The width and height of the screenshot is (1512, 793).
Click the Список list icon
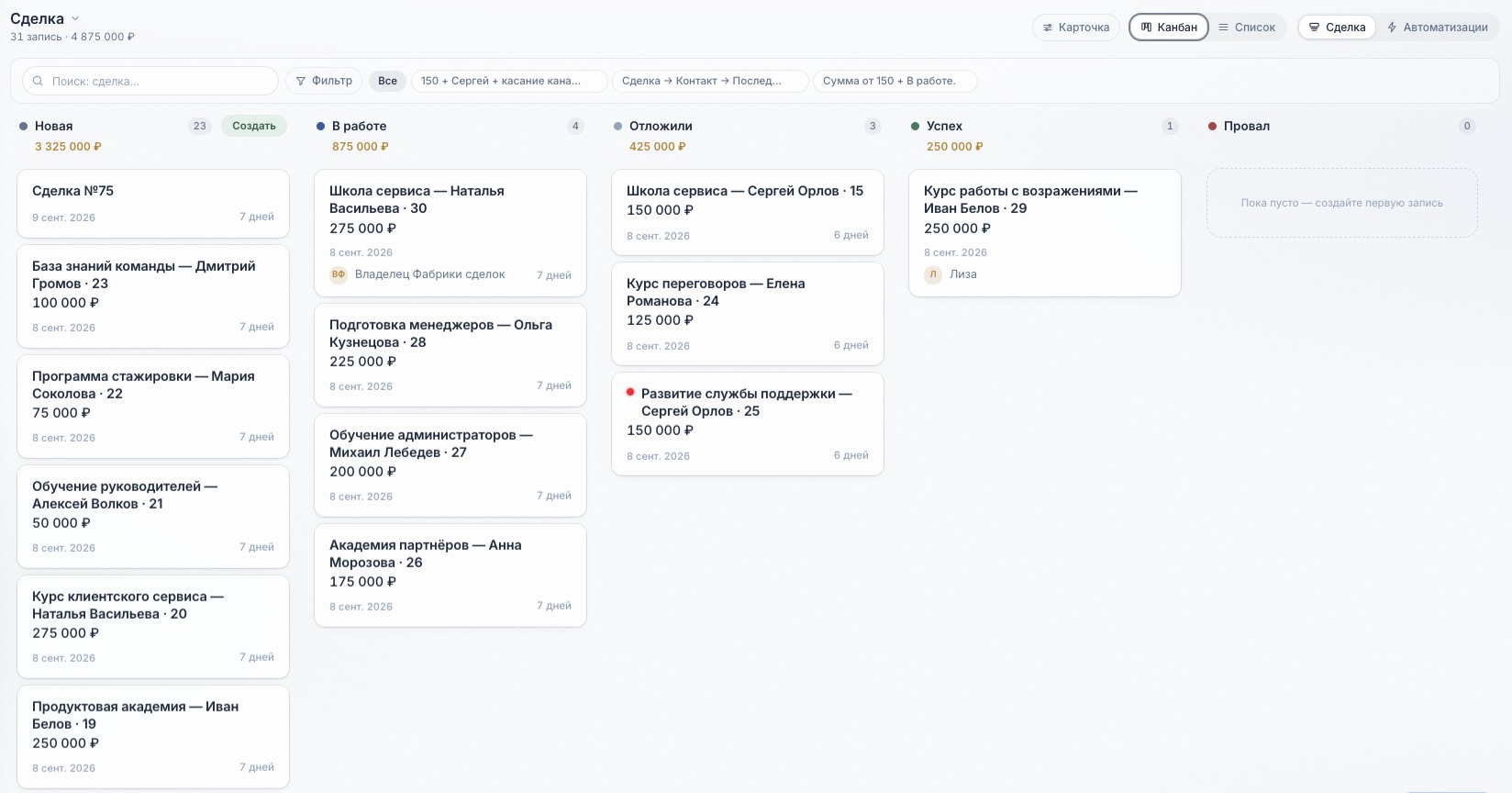pyautogui.click(x=1223, y=28)
